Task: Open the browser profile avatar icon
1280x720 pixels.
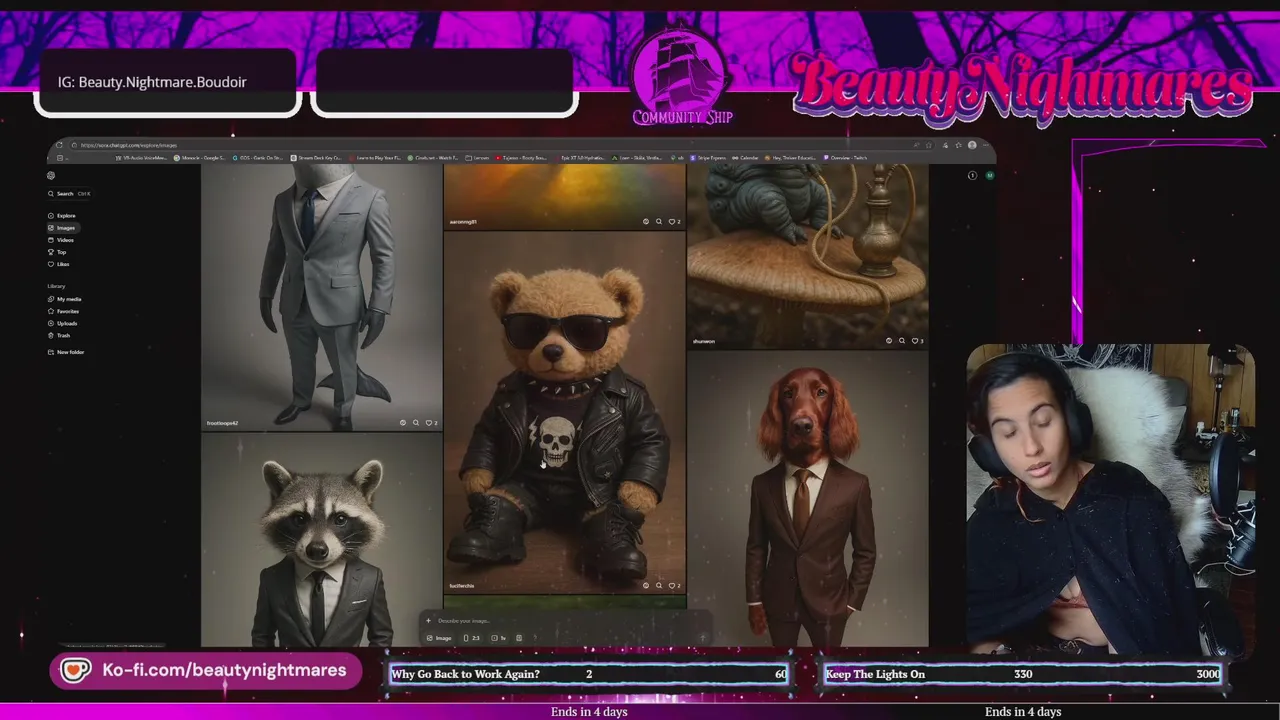Action: pos(972,145)
